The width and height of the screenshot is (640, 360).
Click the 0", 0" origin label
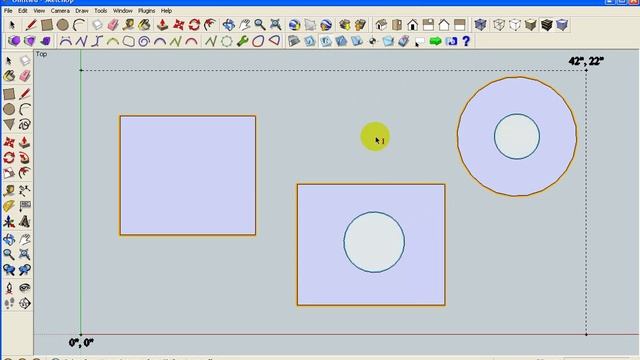pyautogui.click(x=81, y=343)
